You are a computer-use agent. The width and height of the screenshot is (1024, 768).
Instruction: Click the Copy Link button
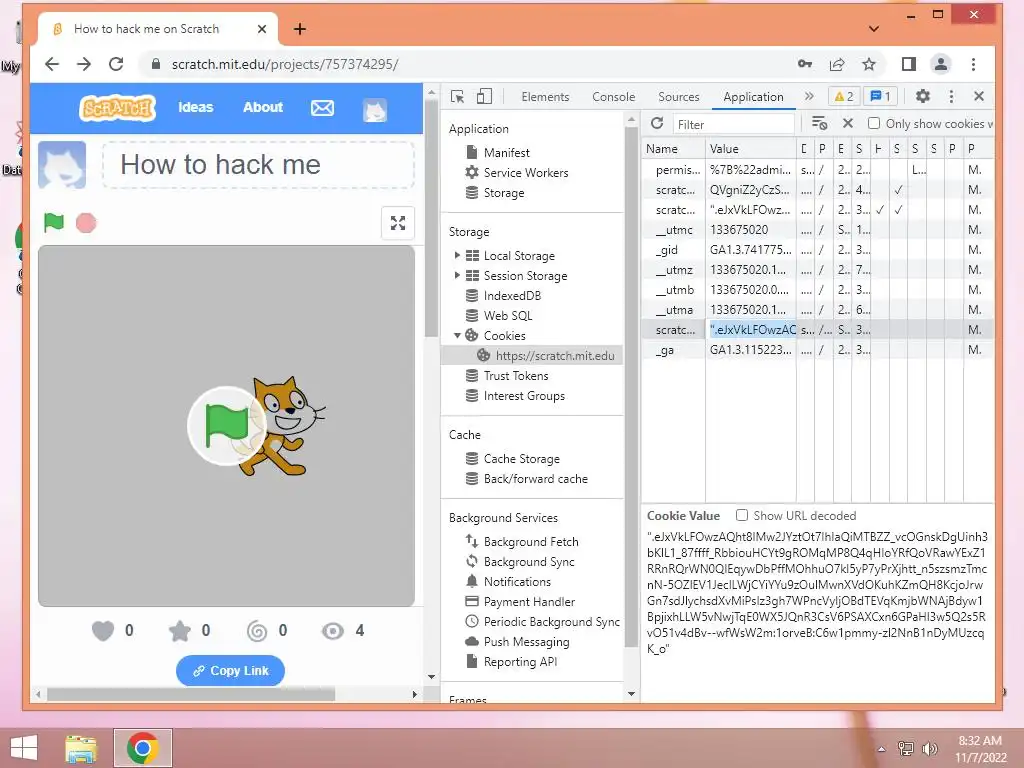[x=230, y=671]
